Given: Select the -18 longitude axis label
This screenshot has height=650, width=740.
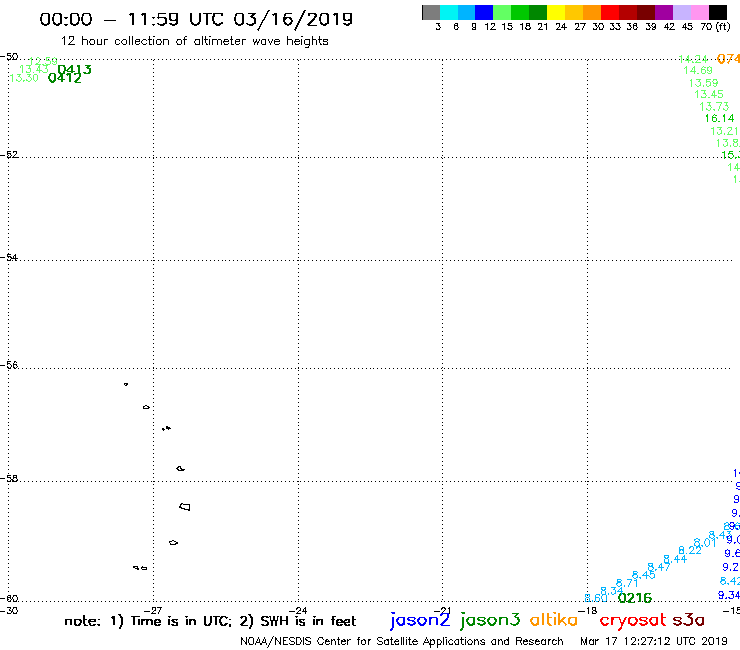Looking at the screenshot, I should tap(588, 610).
